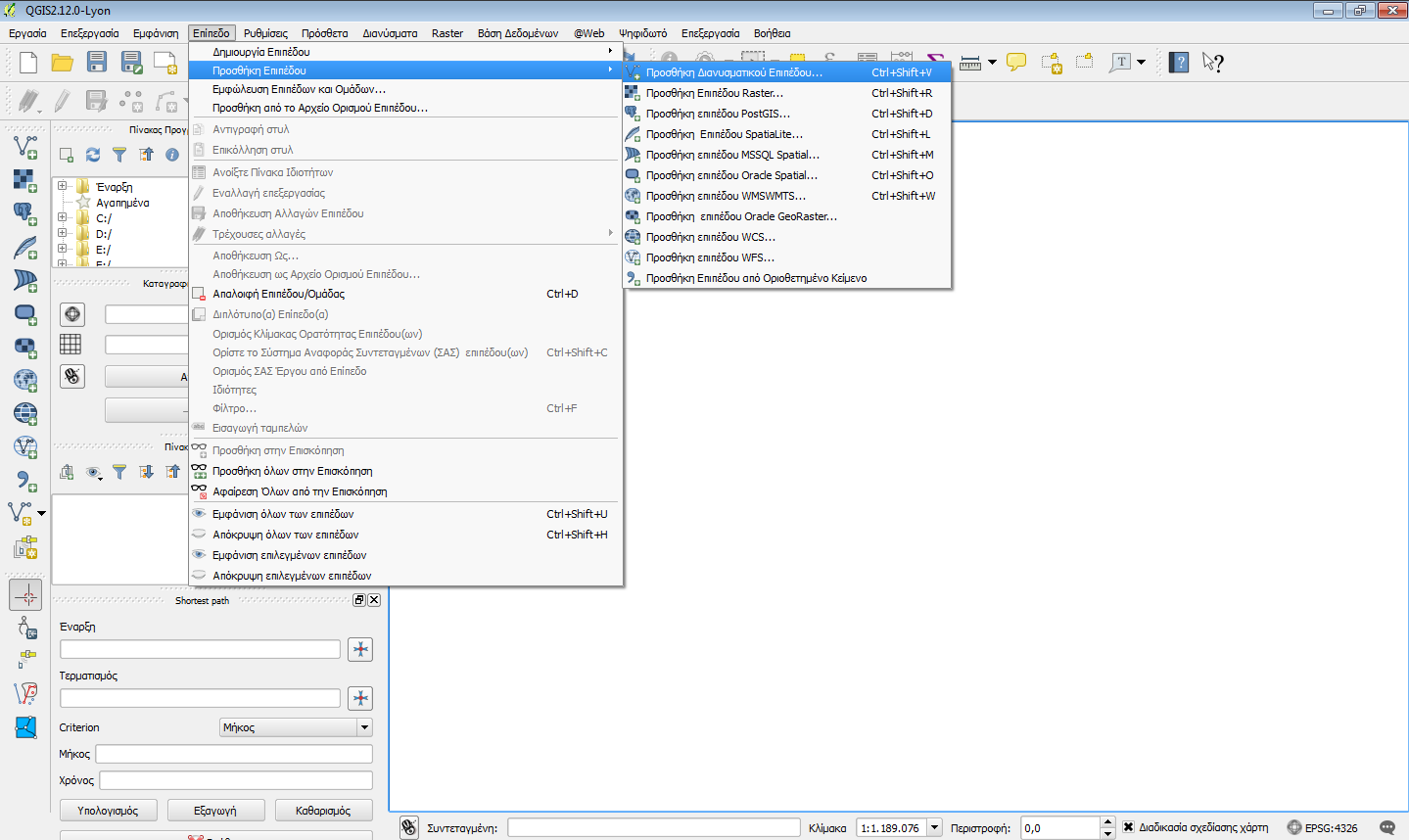Viewport: 1409px width, 840px height.
Task: Click the Text annotation T icon
Action: (1121, 63)
